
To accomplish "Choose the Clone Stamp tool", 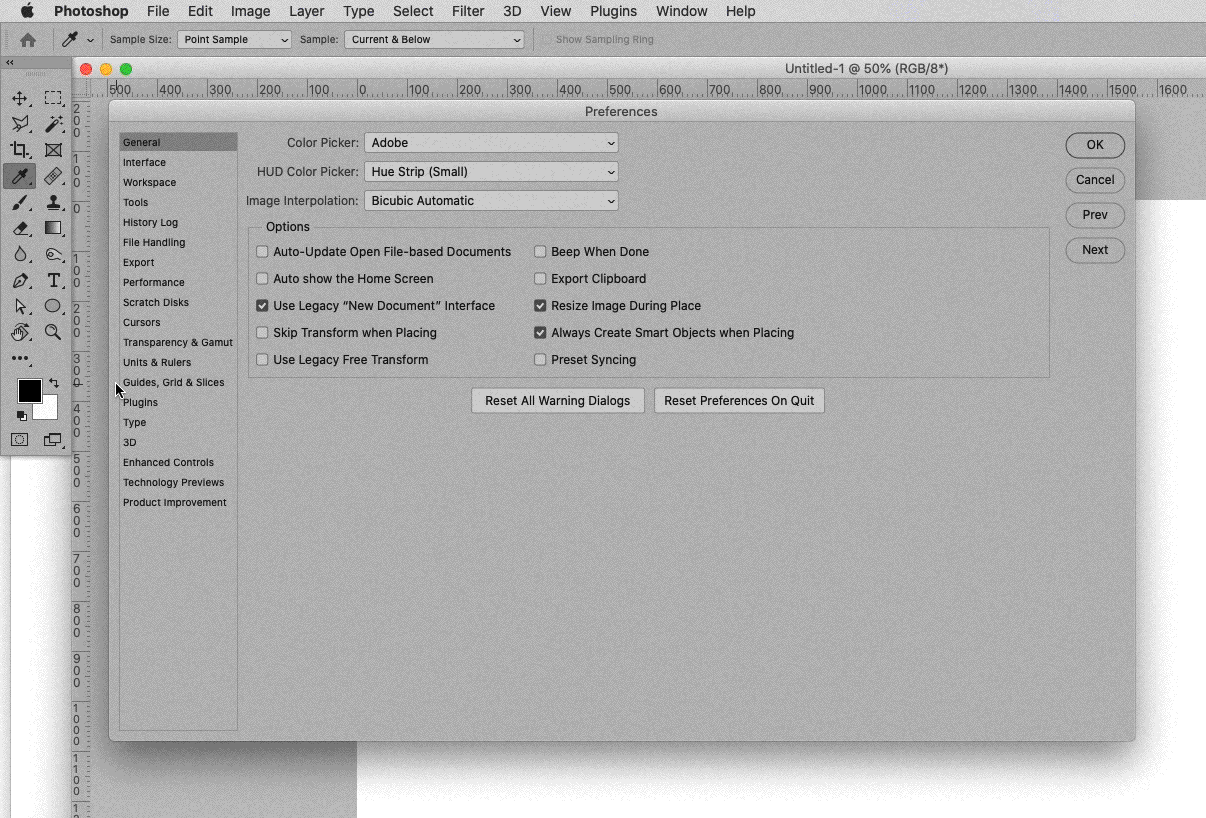I will (x=53, y=203).
